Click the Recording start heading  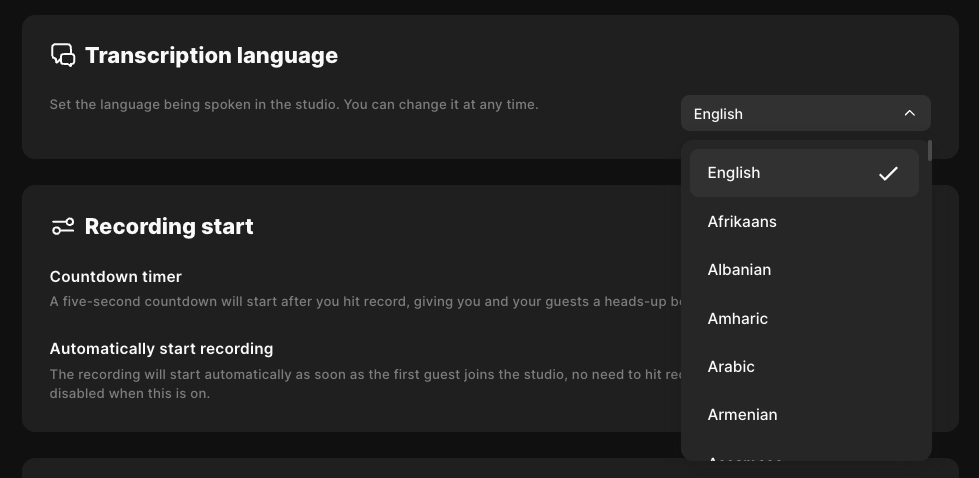coord(169,226)
